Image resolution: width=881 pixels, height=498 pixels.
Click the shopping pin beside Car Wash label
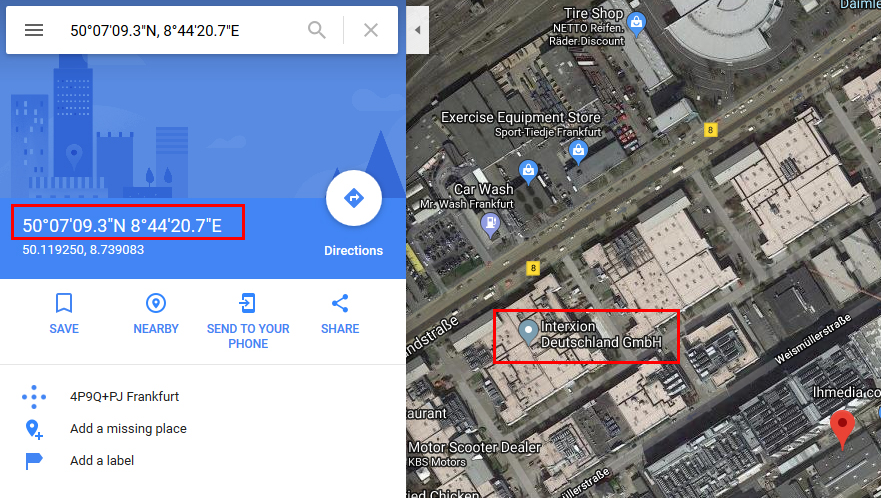click(528, 171)
